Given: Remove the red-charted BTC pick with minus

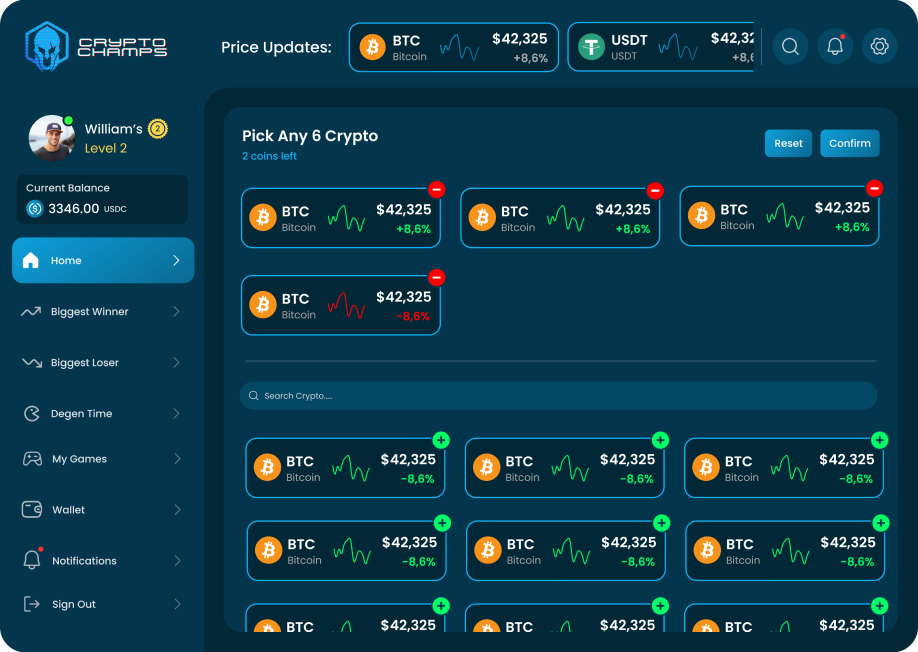Looking at the screenshot, I should click(x=436, y=277).
